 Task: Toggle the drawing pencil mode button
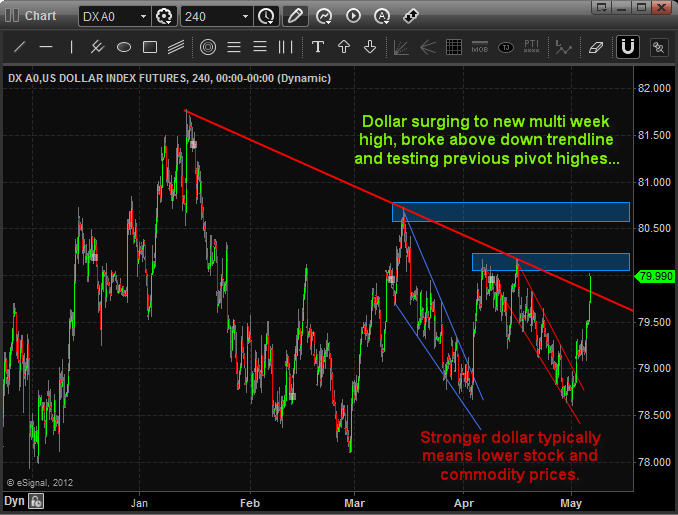[295, 16]
